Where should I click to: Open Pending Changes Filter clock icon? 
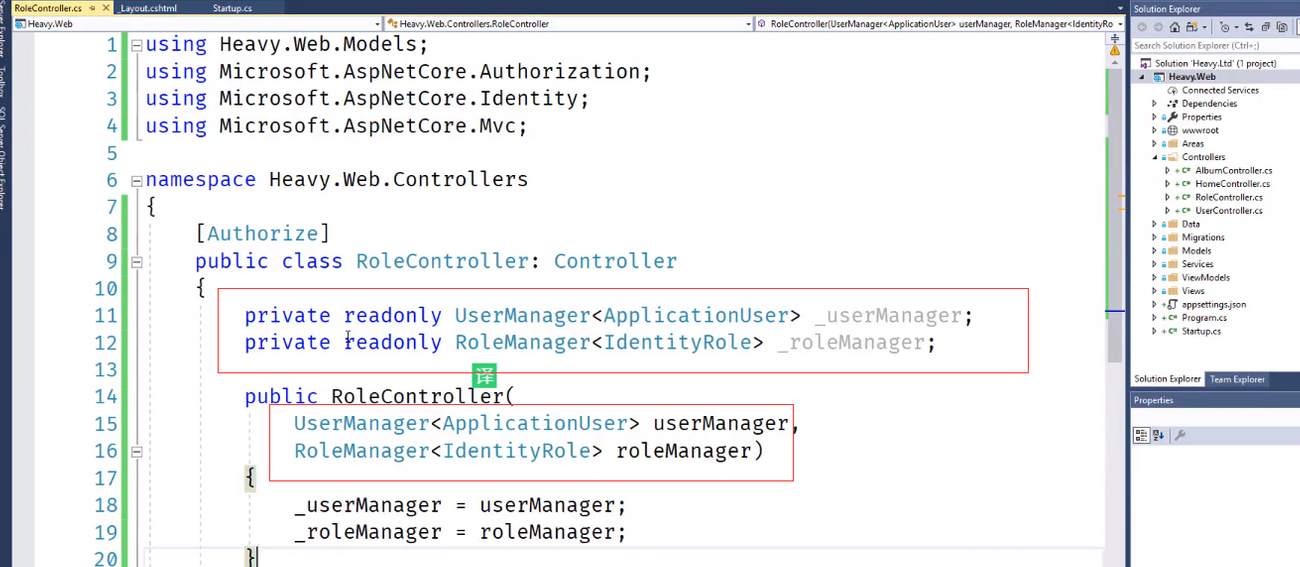1225,27
